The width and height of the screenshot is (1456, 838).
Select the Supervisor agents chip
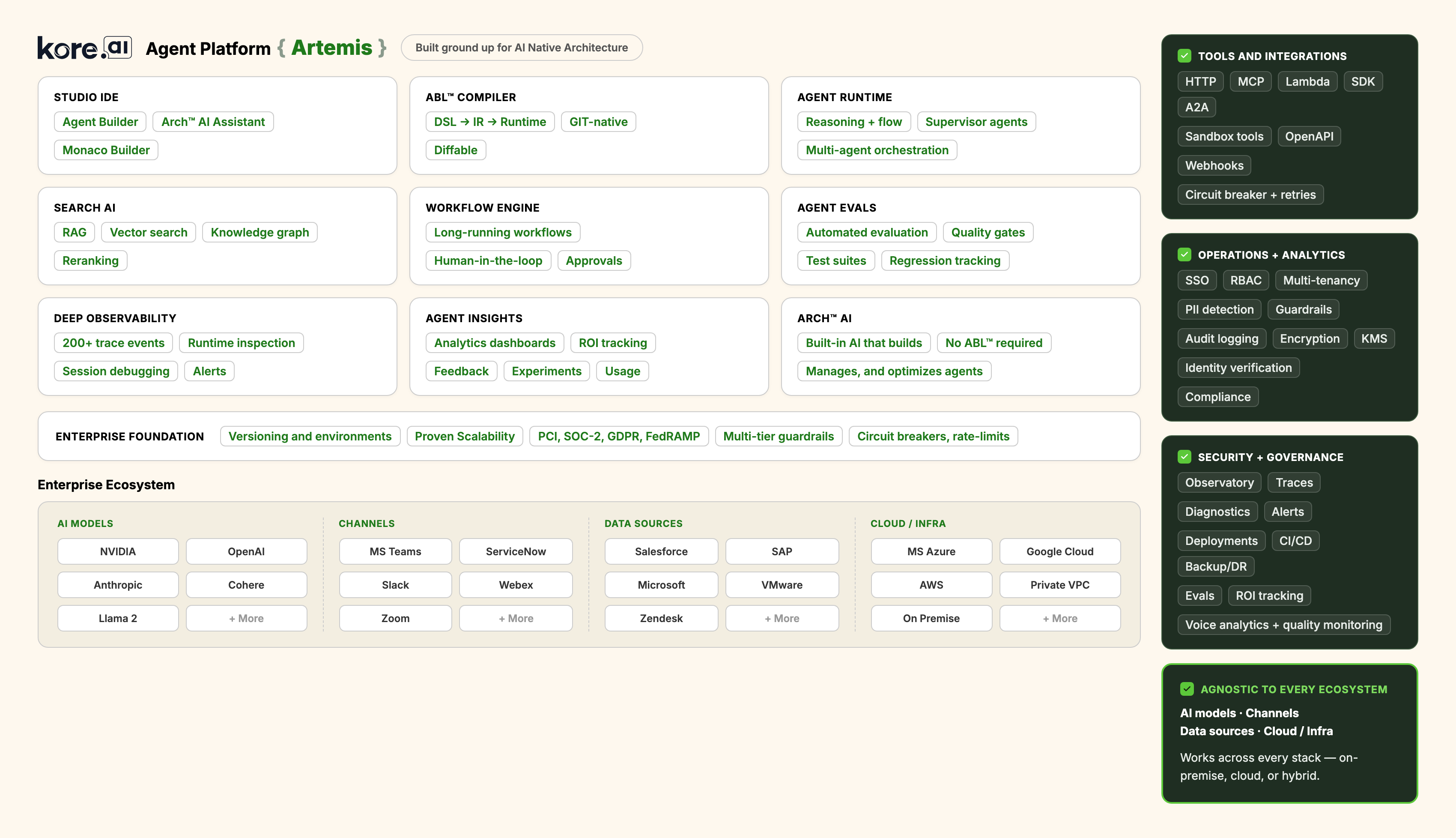coord(976,122)
